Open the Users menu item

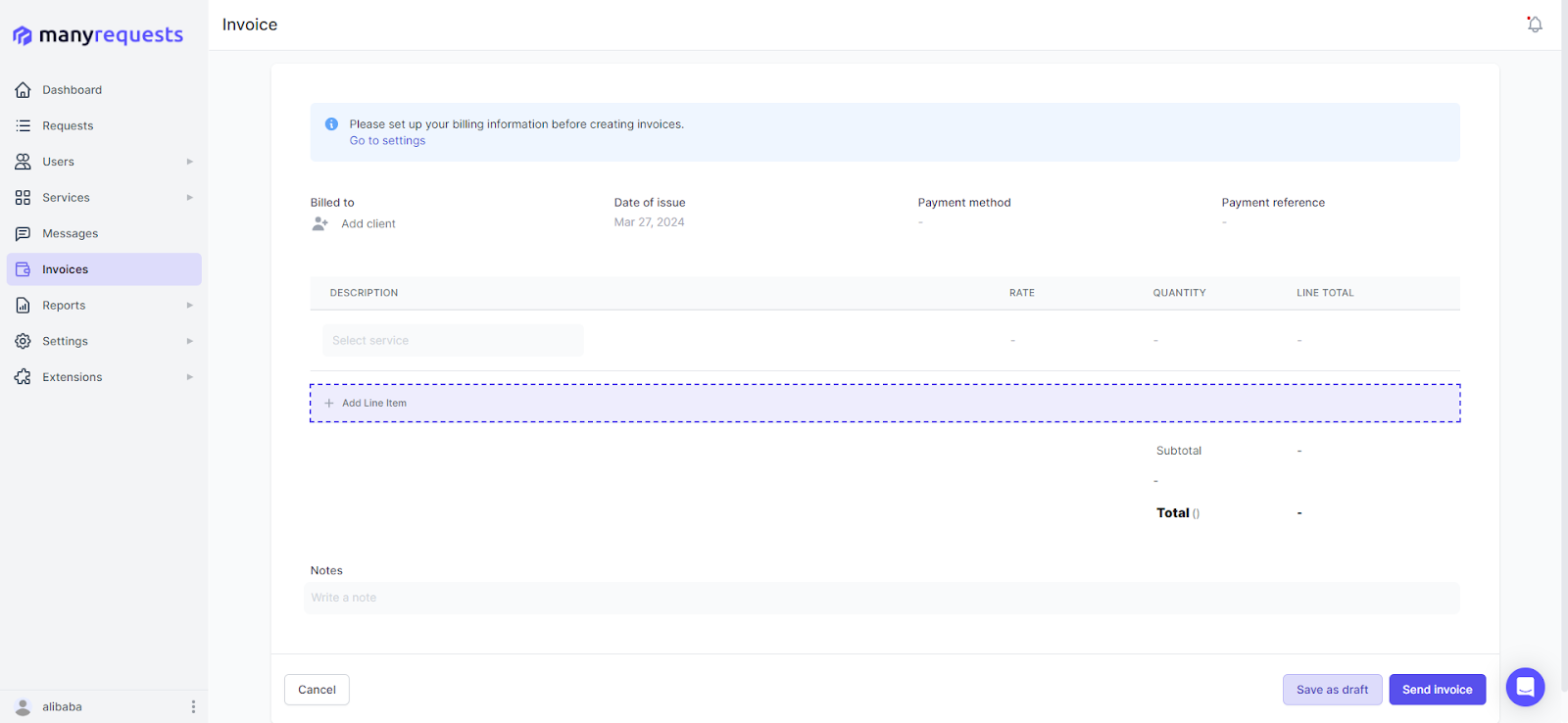(x=104, y=162)
